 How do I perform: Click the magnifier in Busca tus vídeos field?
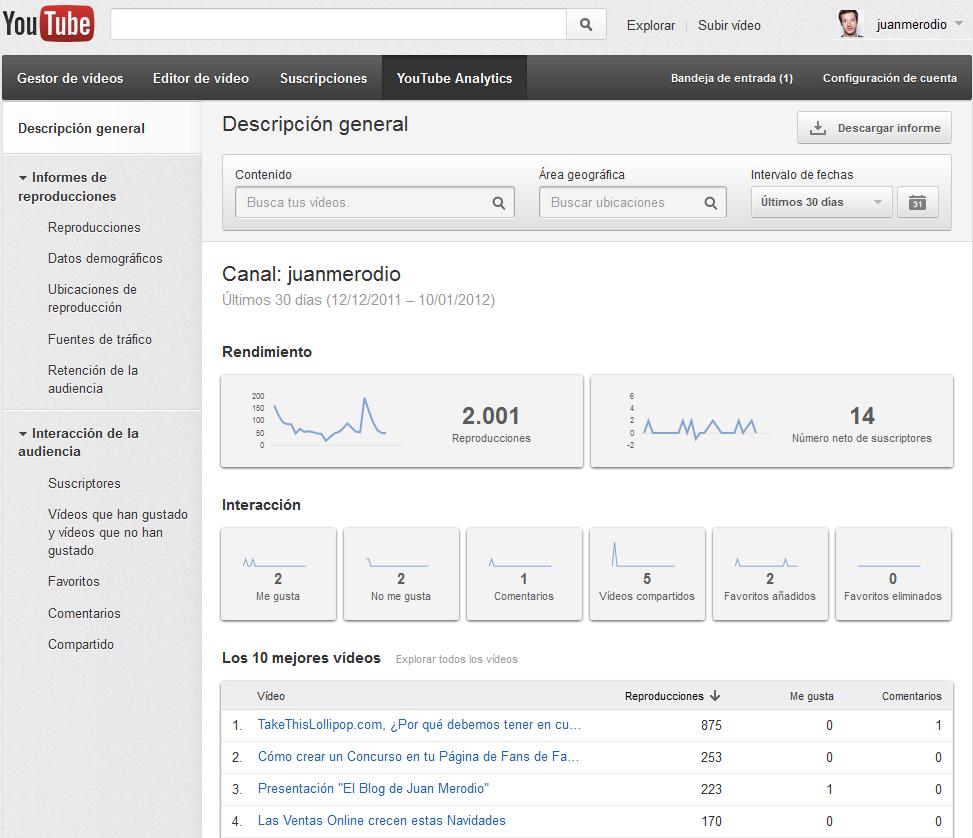tap(499, 203)
